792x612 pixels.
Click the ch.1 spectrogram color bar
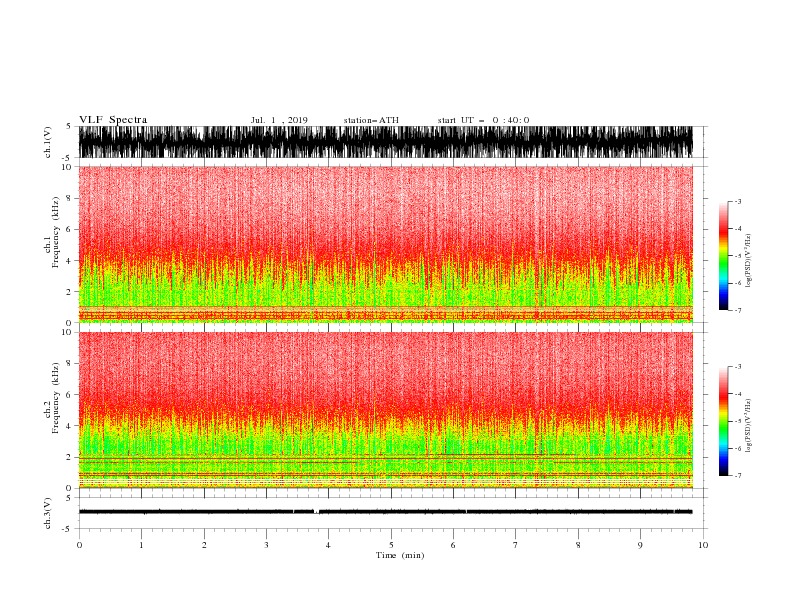[x=723, y=256]
